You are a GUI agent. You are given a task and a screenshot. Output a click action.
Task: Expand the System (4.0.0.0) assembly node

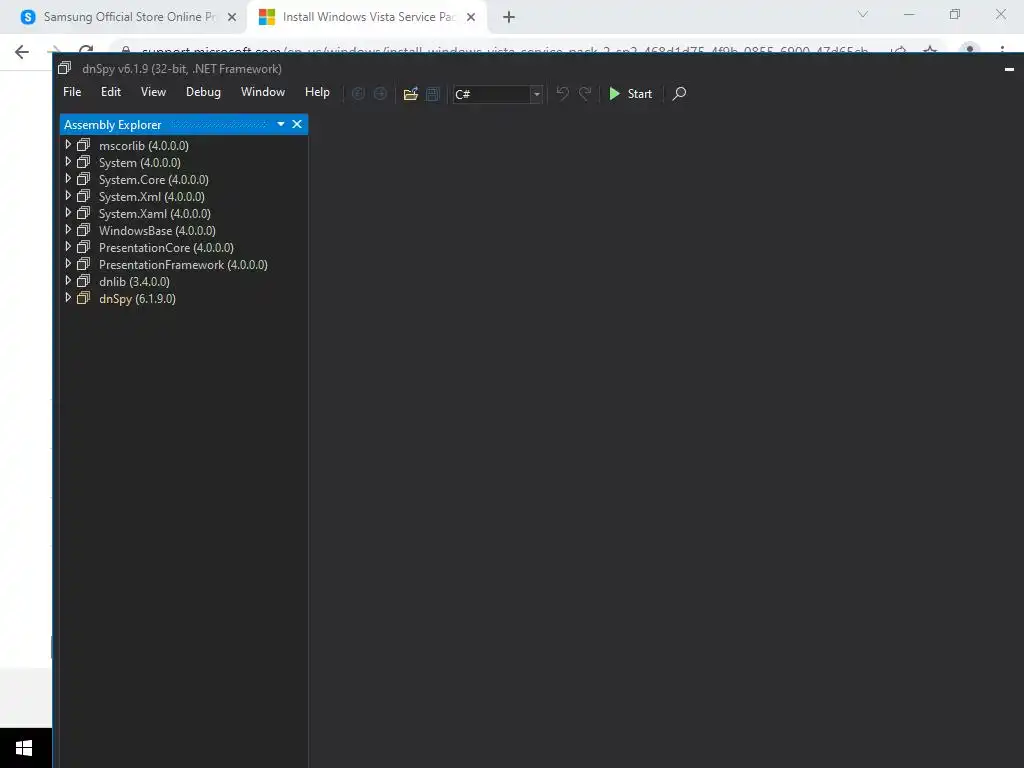68,161
